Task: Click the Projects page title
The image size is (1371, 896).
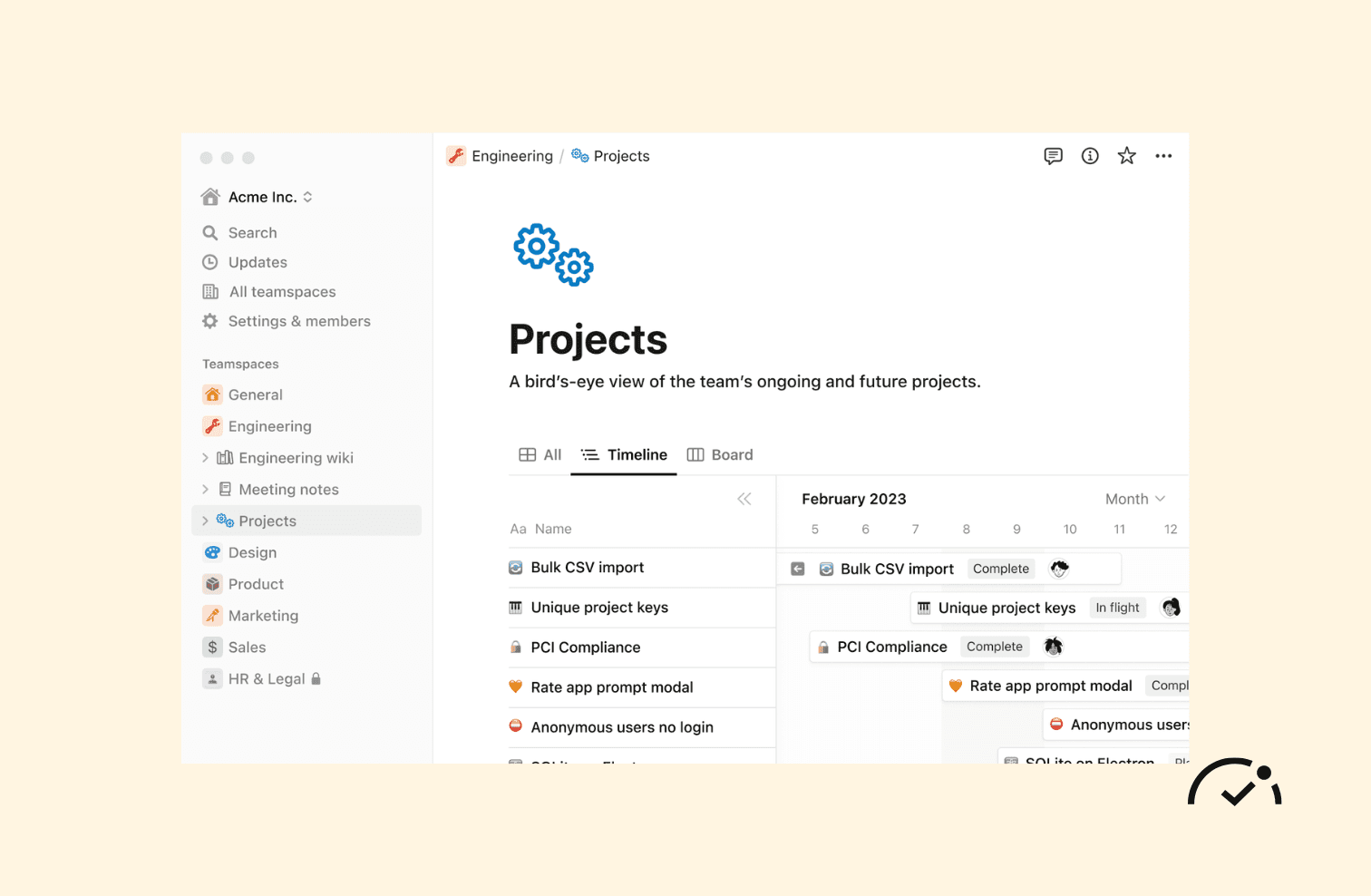Action: [x=588, y=339]
